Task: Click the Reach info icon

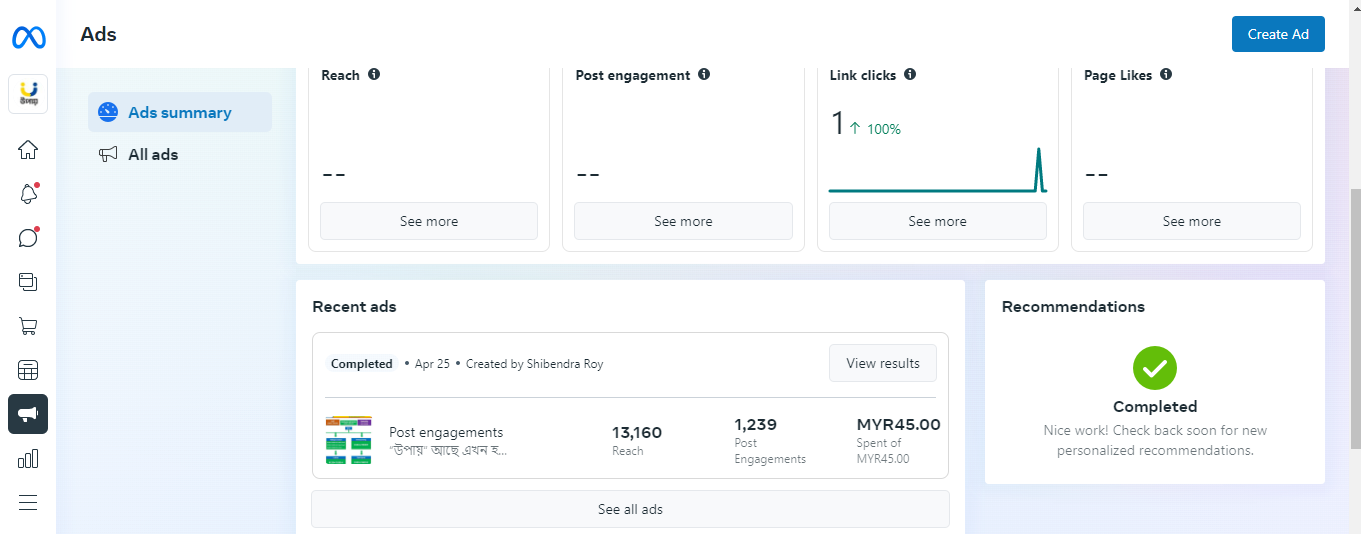Action: click(374, 75)
